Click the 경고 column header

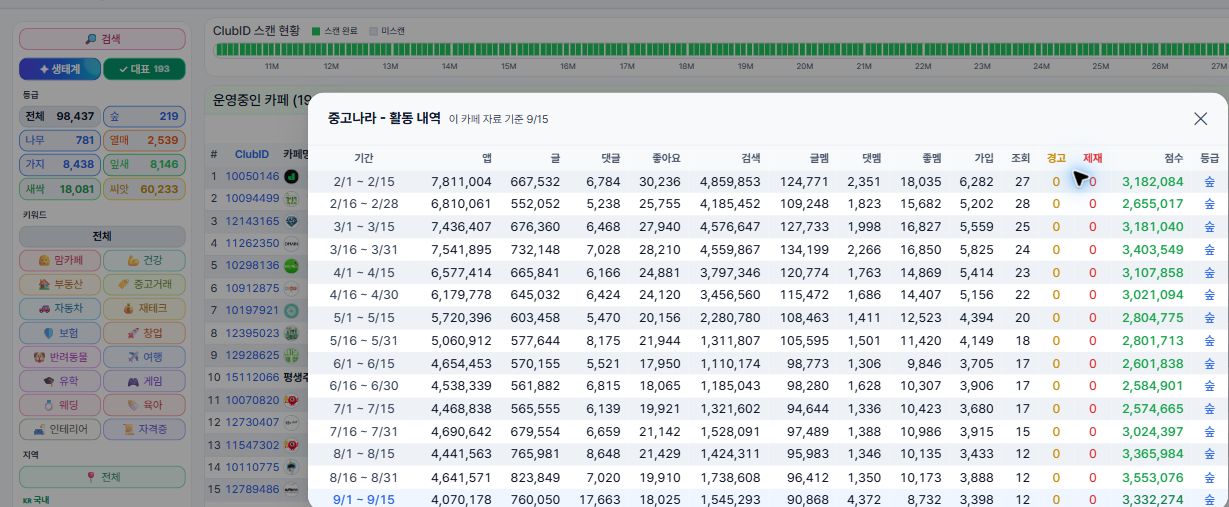tap(1056, 158)
